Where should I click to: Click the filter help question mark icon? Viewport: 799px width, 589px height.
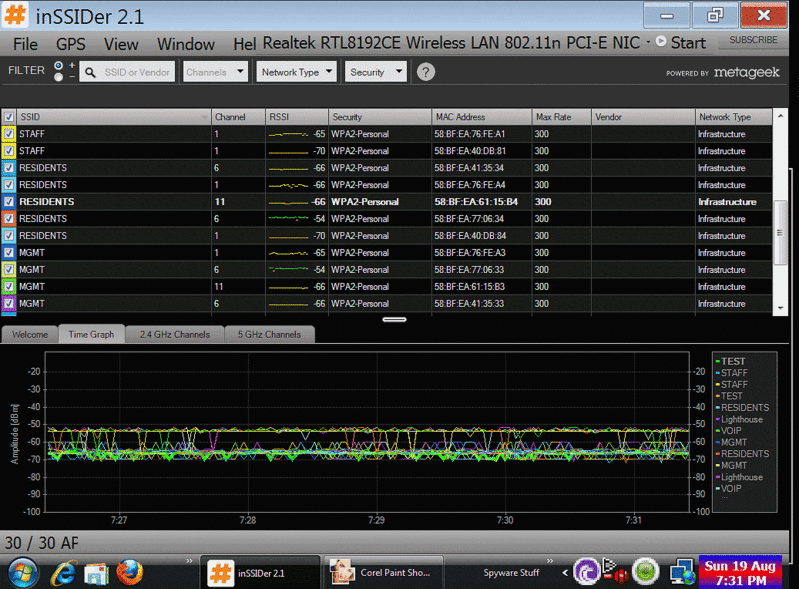(x=425, y=72)
